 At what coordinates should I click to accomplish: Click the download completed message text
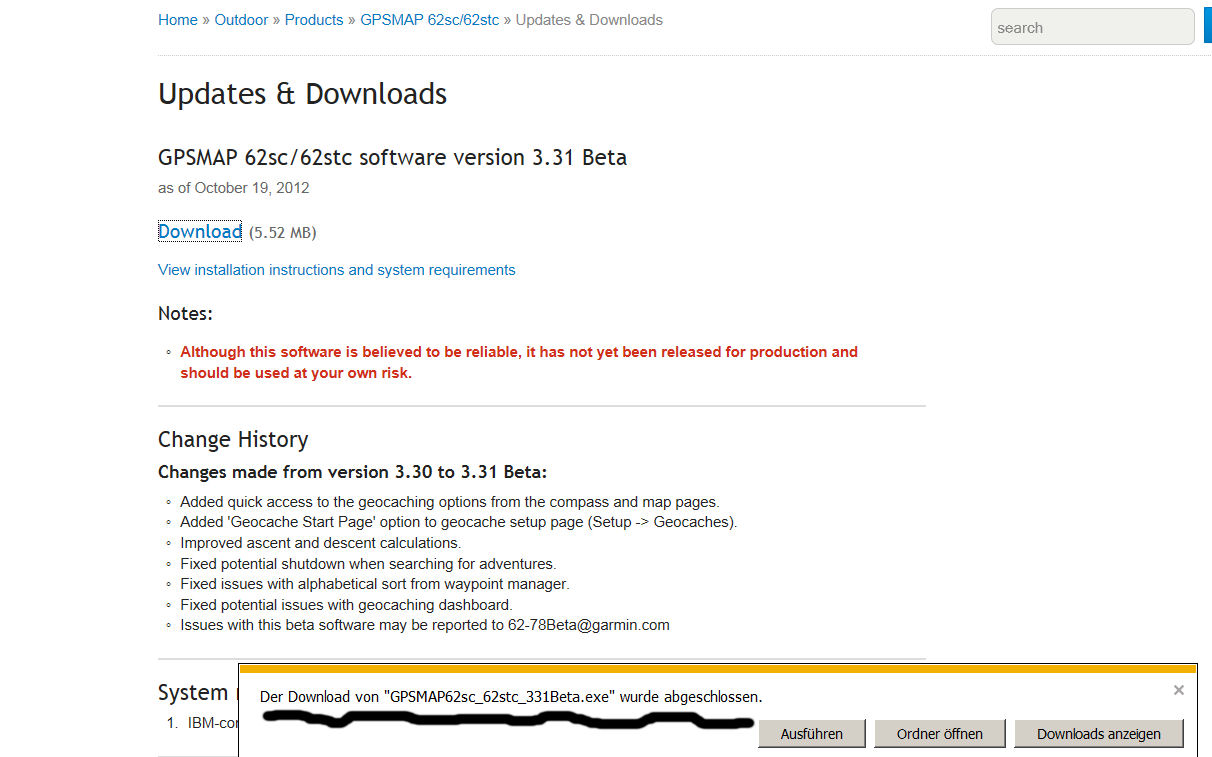pyautogui.click(x=511, y=697)
